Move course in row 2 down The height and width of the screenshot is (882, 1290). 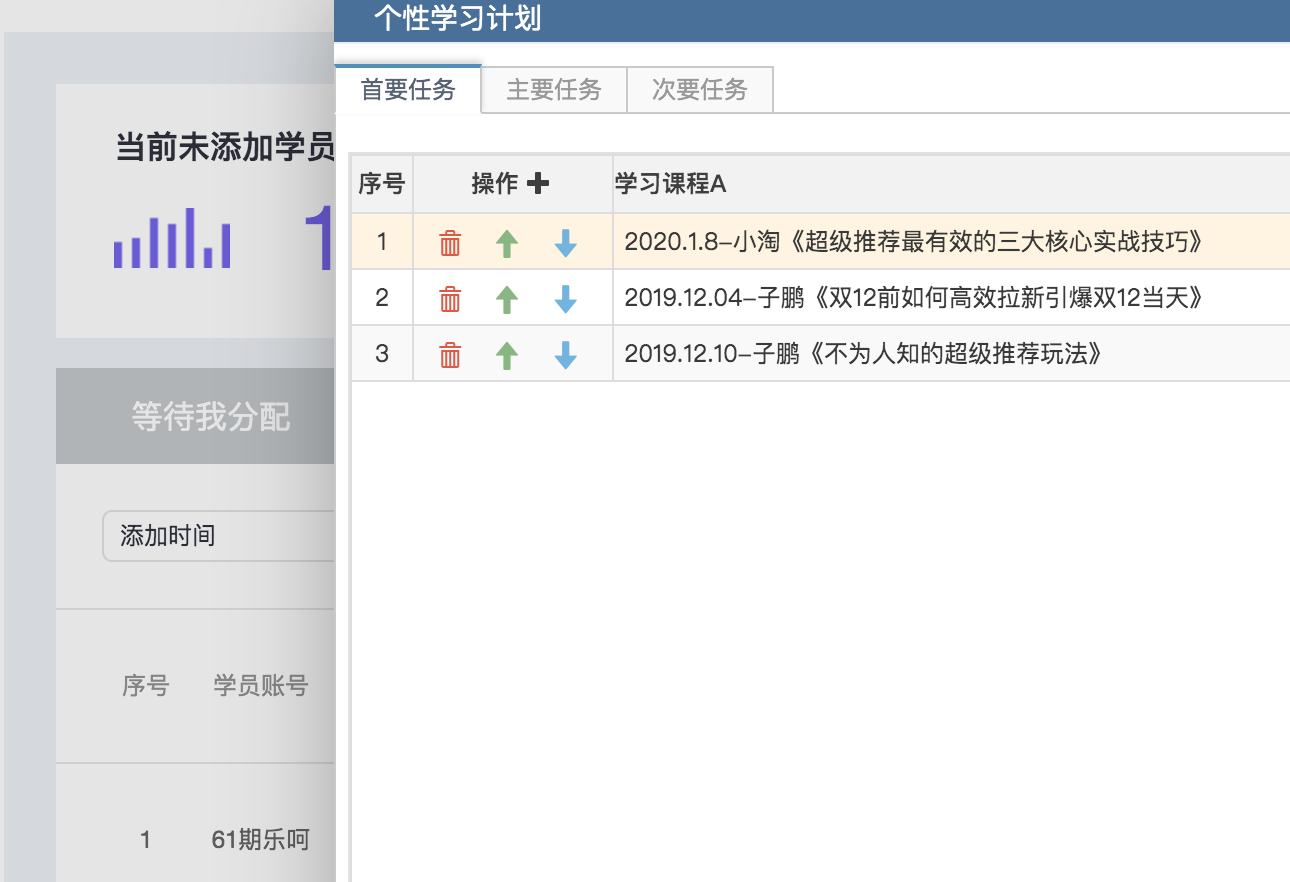point(565,299)
